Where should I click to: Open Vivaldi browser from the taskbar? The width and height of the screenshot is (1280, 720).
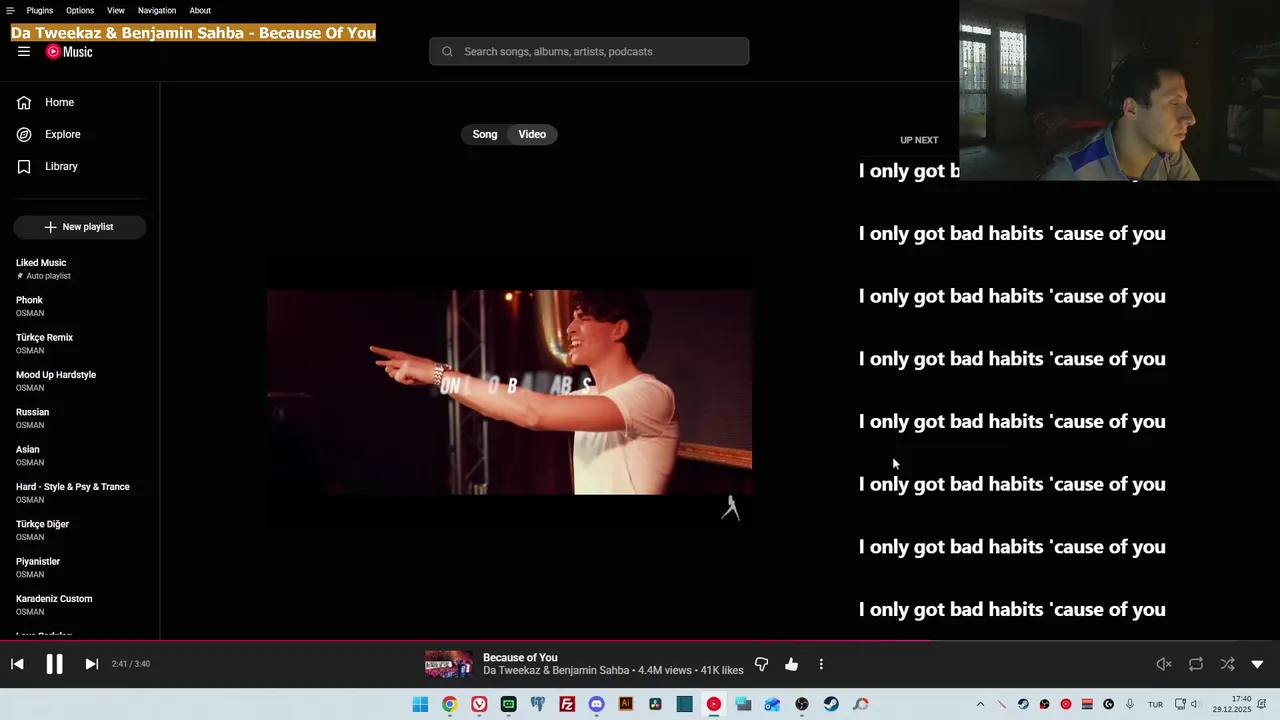(x=479, y=704)
